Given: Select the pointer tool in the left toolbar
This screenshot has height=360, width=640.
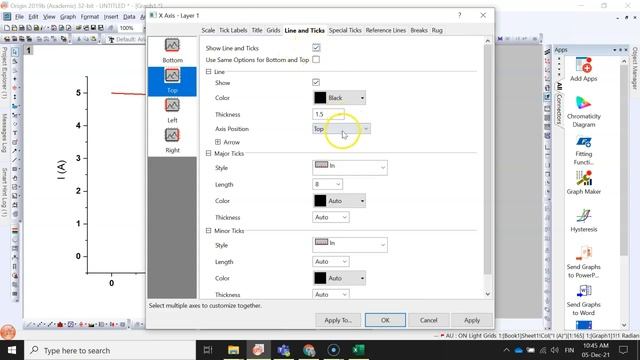Looking at the screenshot, I should (x=15, y=52).
